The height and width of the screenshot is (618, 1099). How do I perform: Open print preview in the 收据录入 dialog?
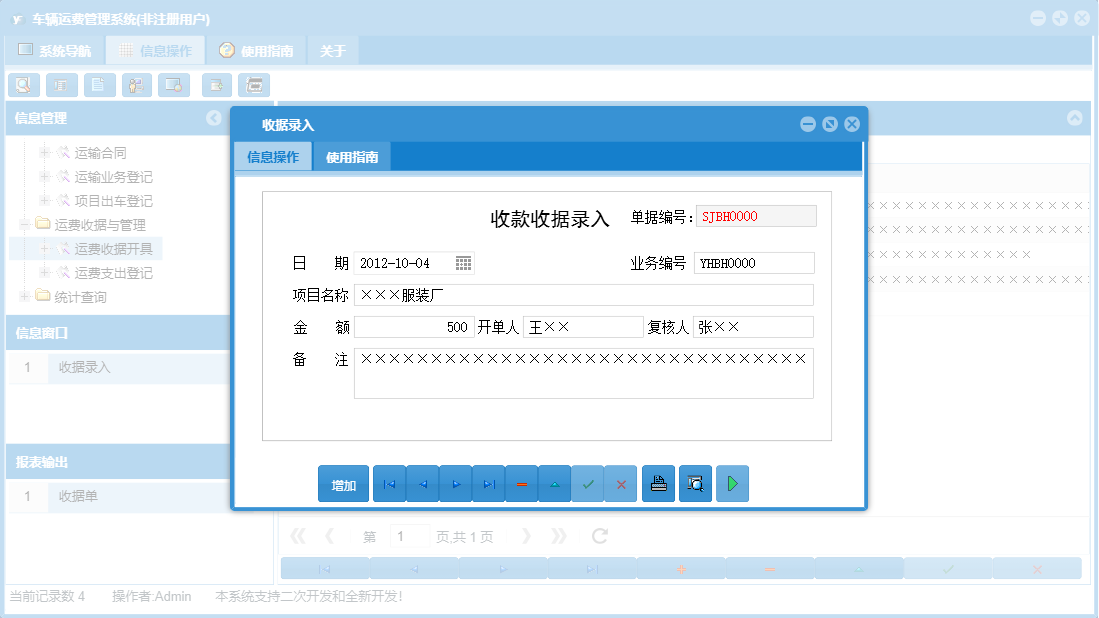pos(695,483)
